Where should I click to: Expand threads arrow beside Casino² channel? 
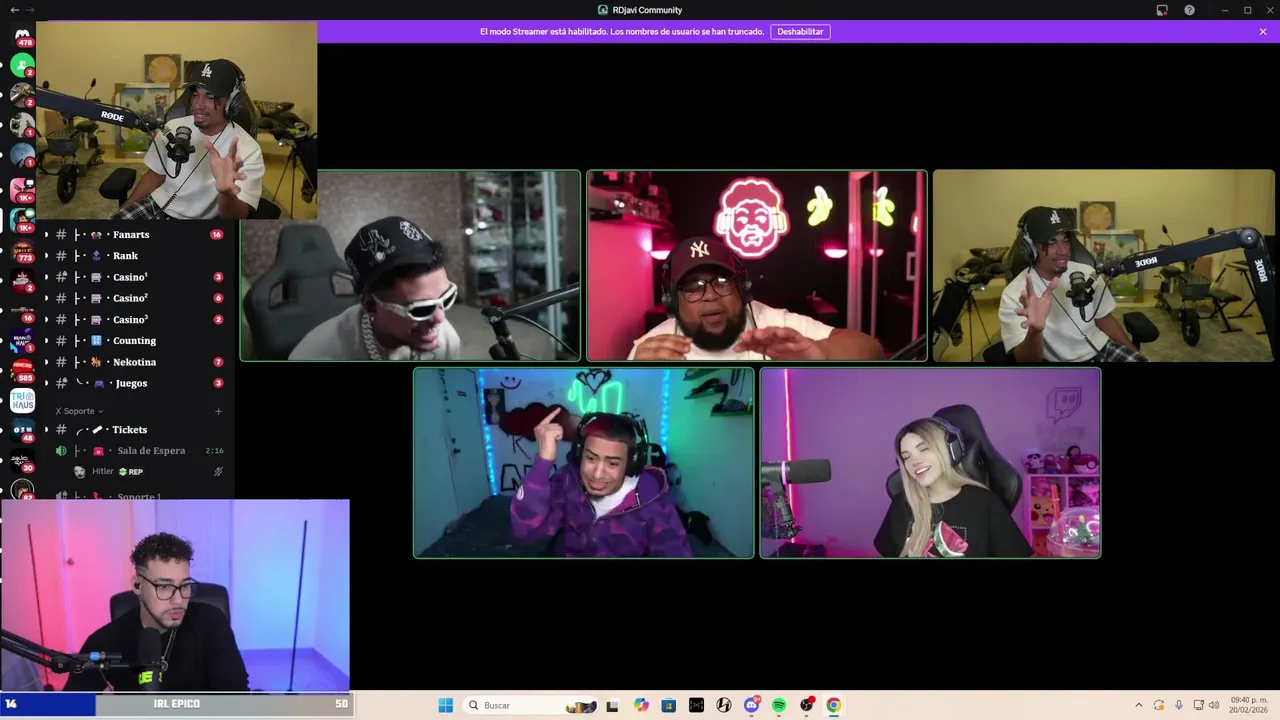point(45,298)
